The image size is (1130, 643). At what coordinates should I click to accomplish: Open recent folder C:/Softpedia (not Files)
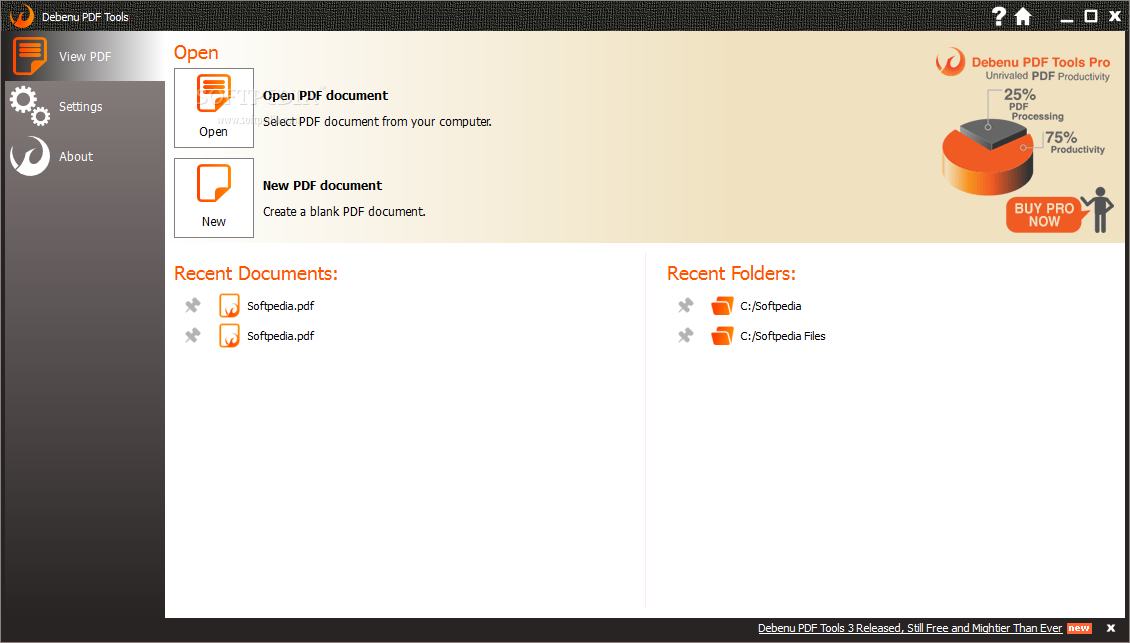[770, 306]
